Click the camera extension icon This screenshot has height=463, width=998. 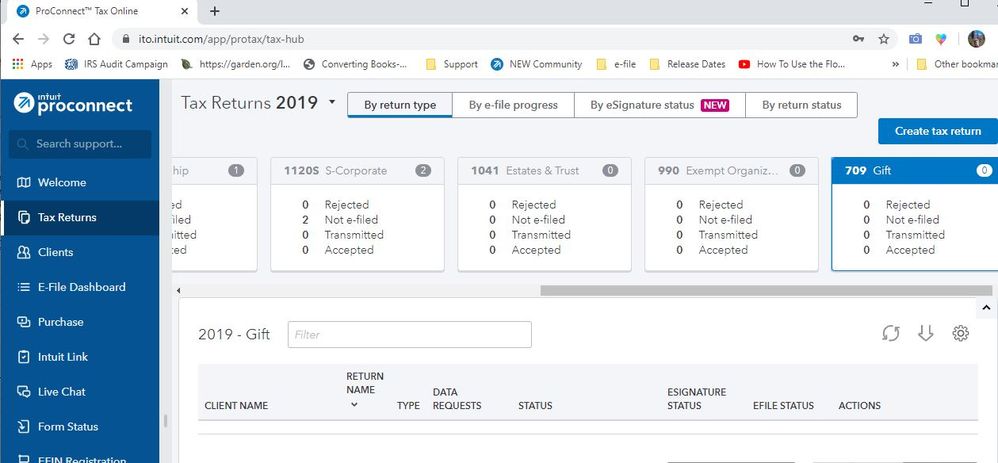[915, 39]
